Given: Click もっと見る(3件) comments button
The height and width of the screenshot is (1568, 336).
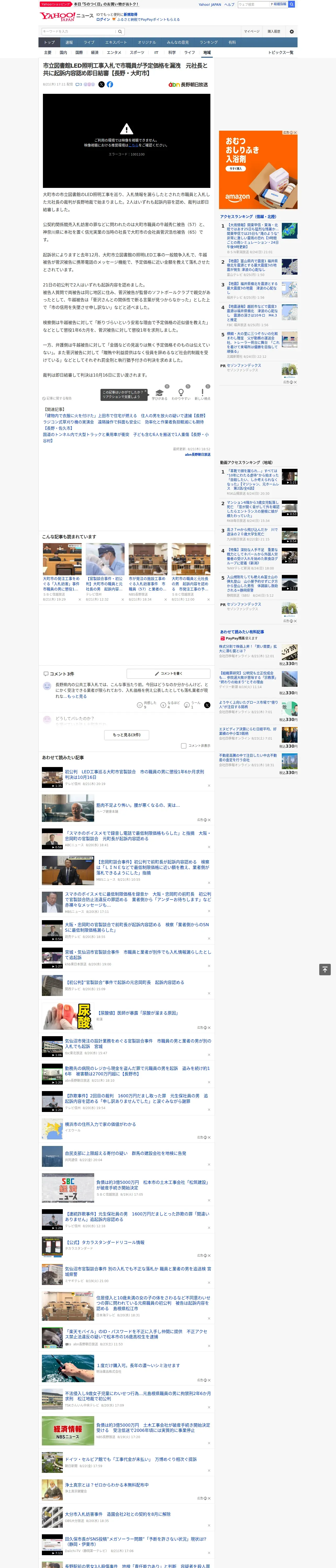Looking at the screenshot, I should click(x=126, y=735).
